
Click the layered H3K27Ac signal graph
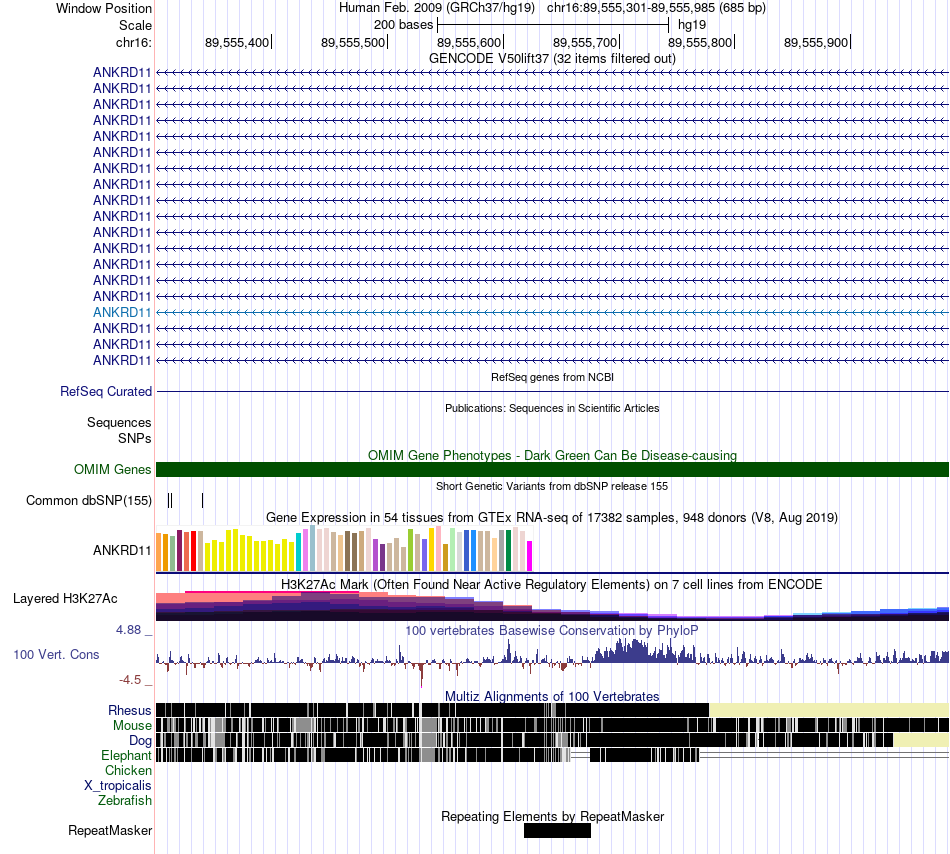point(552,606)
